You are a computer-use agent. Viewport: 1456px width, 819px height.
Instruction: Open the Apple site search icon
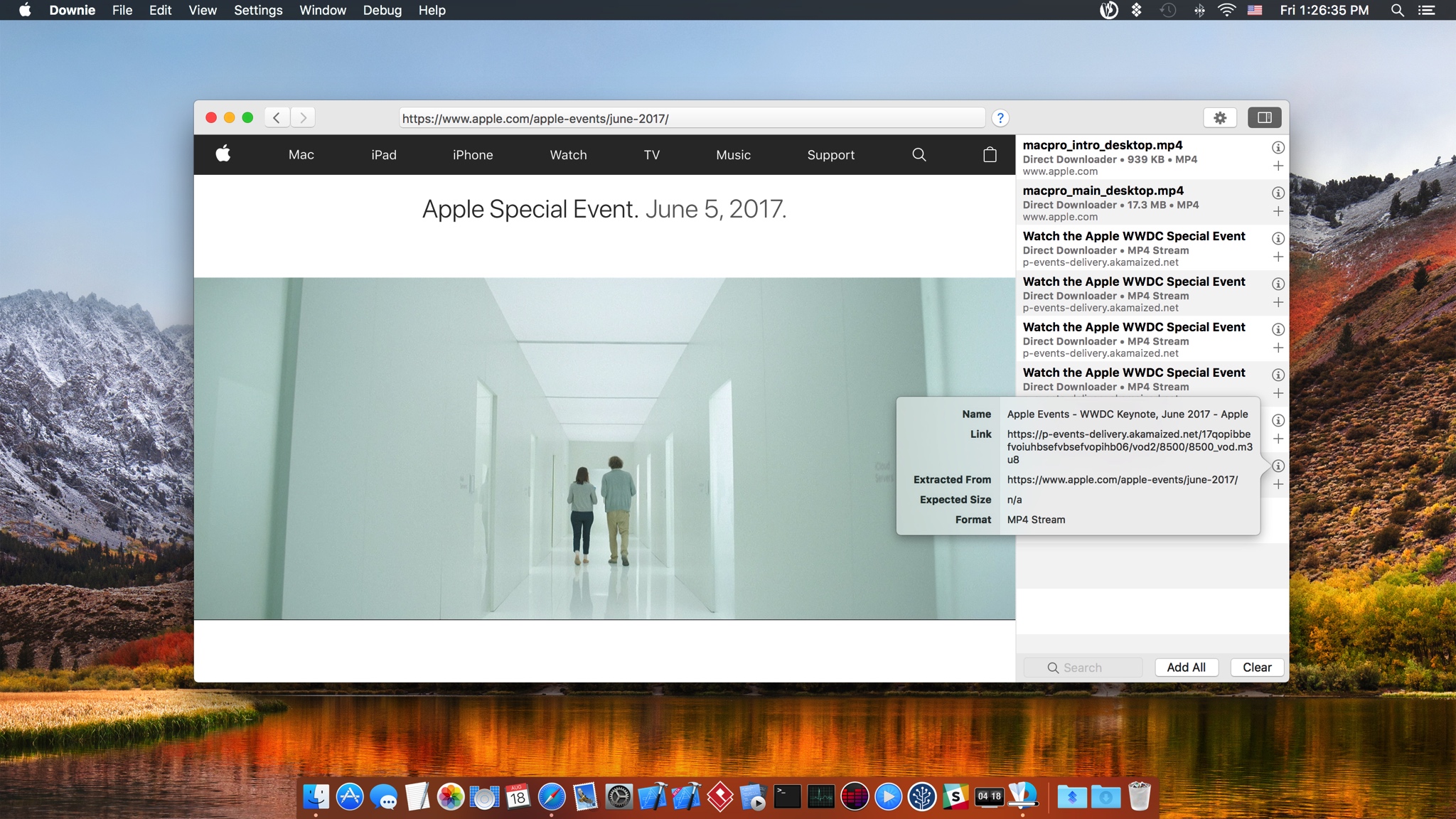(x=919, y=154)
